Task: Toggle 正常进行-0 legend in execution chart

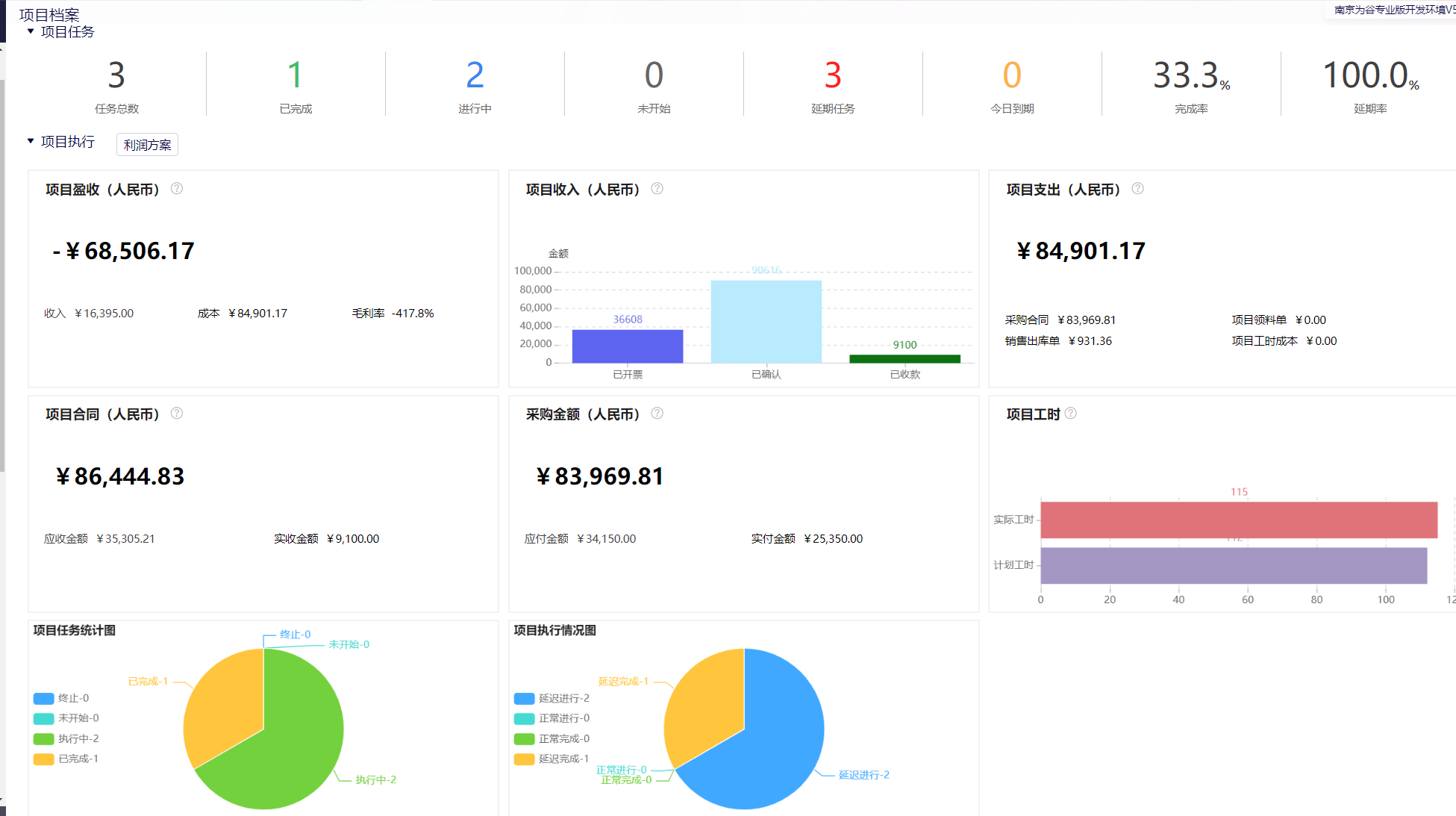Action: coord(552,718)
